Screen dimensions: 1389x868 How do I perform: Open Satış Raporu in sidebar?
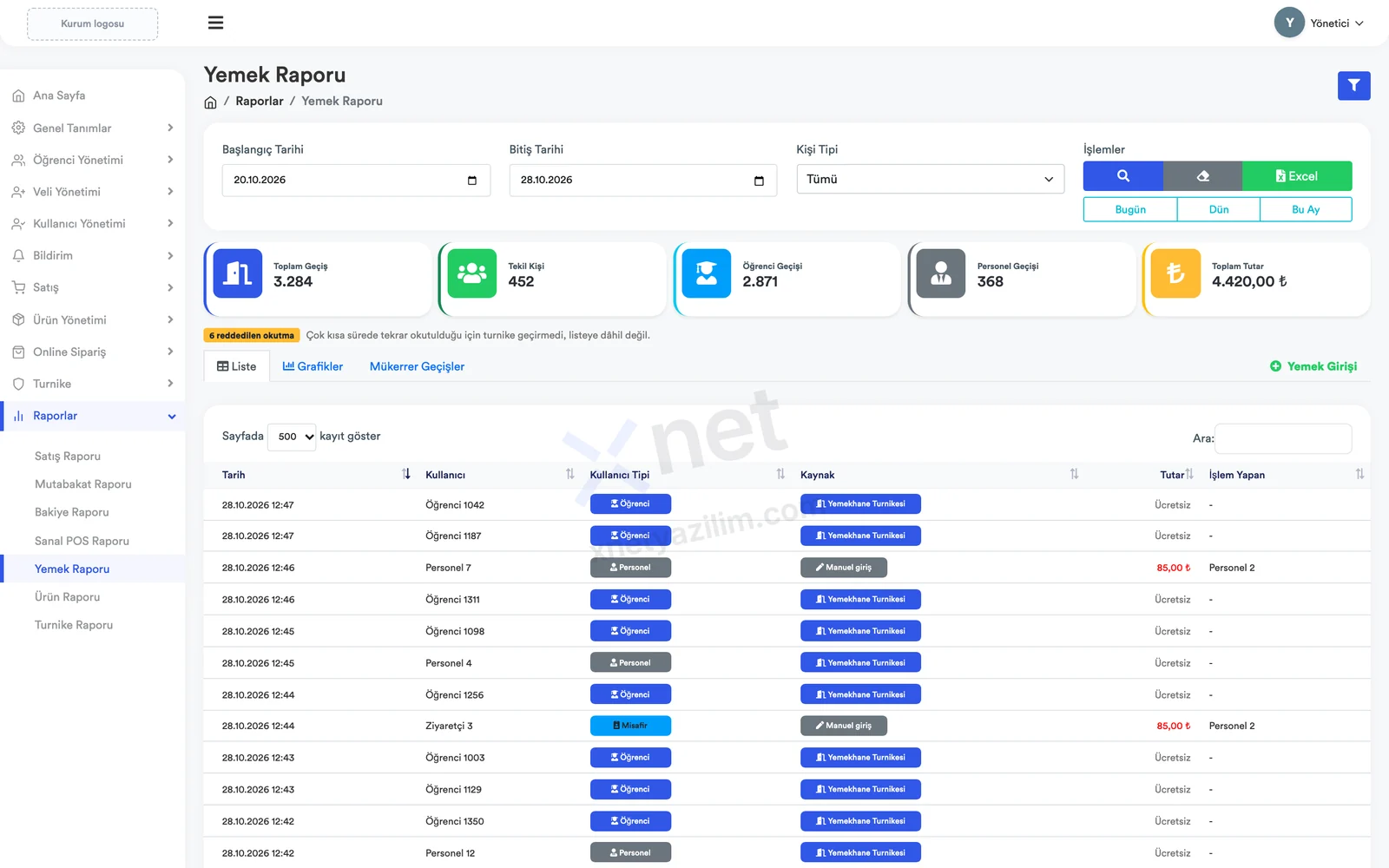[x=68, y=456]
